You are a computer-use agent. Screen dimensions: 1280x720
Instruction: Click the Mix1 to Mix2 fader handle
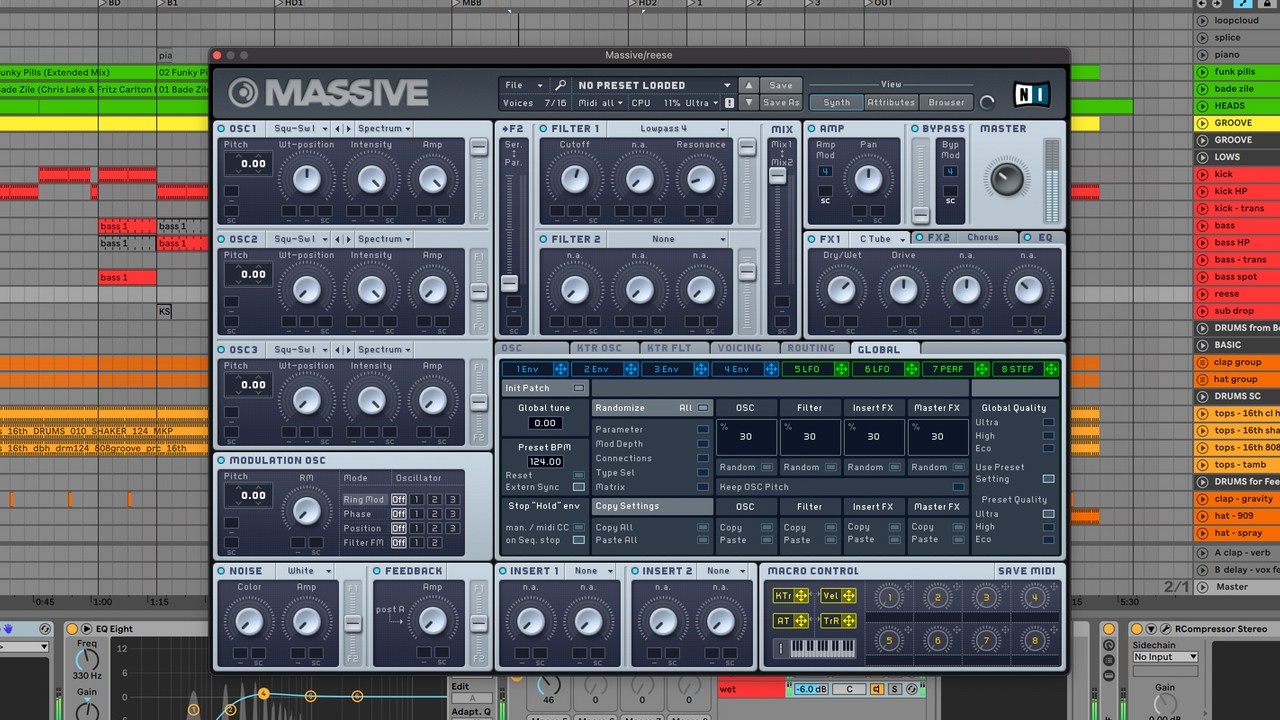point(777,176)
